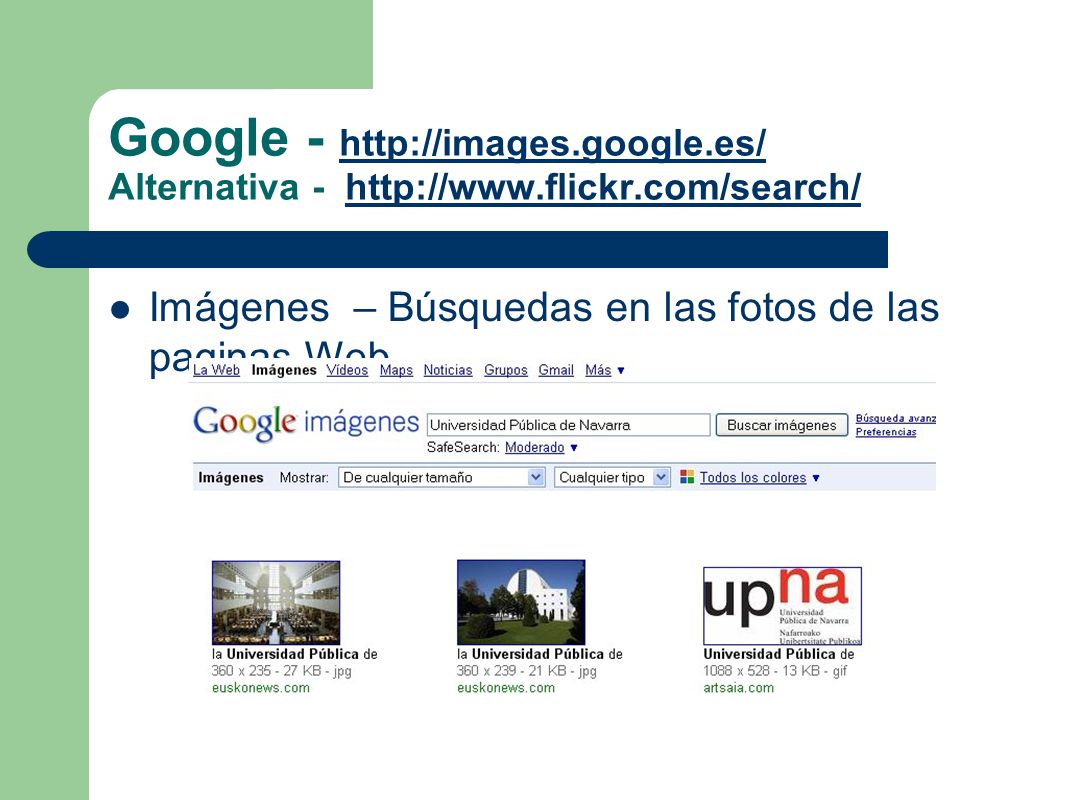The height and width of the screenshot is (800, 1066).
Task: Open the flickr.com/search link
Action: point(603,187)
